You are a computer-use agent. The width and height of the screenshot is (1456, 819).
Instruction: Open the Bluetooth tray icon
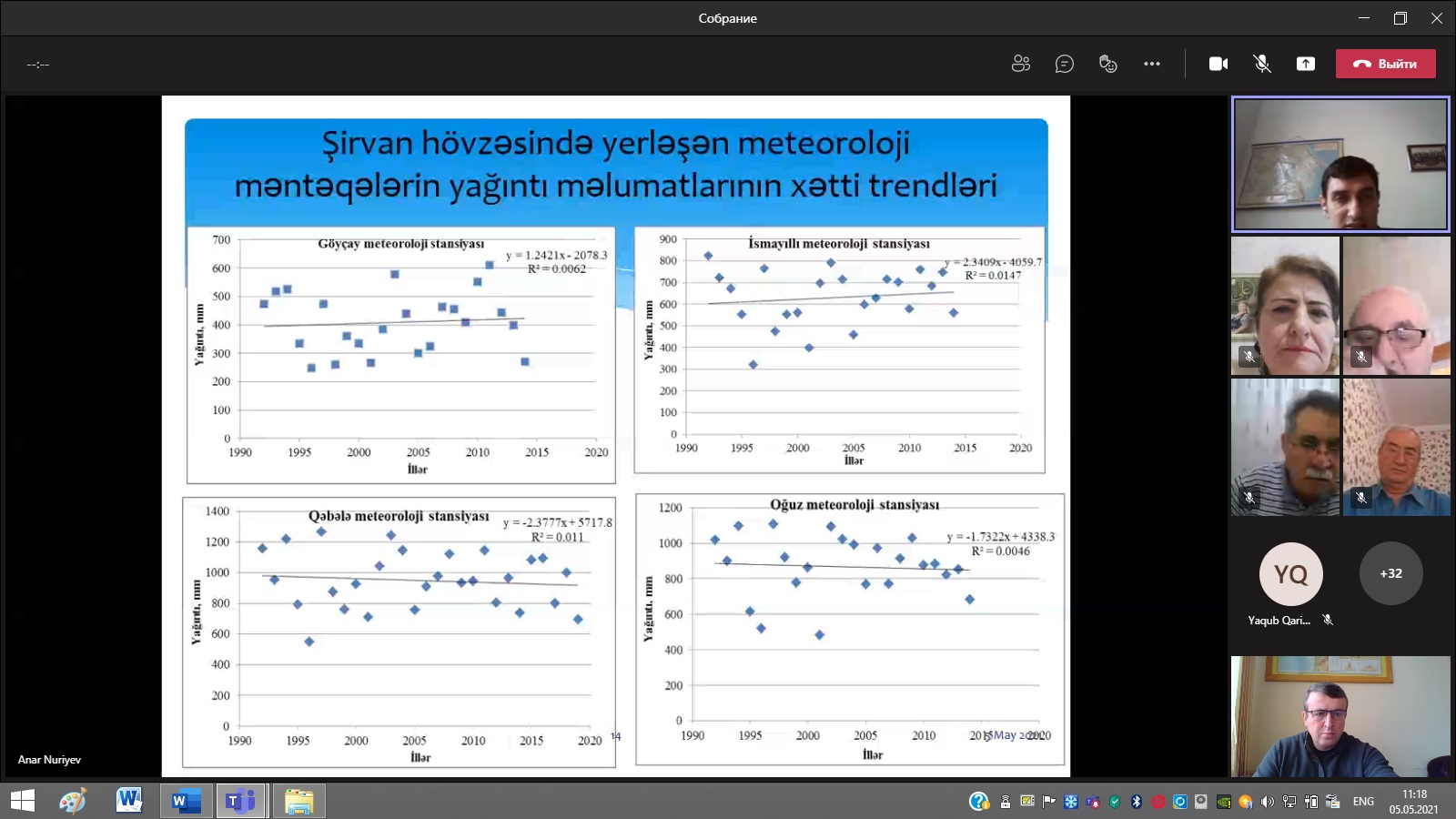pyautogui.click(x=1137, y=802)
